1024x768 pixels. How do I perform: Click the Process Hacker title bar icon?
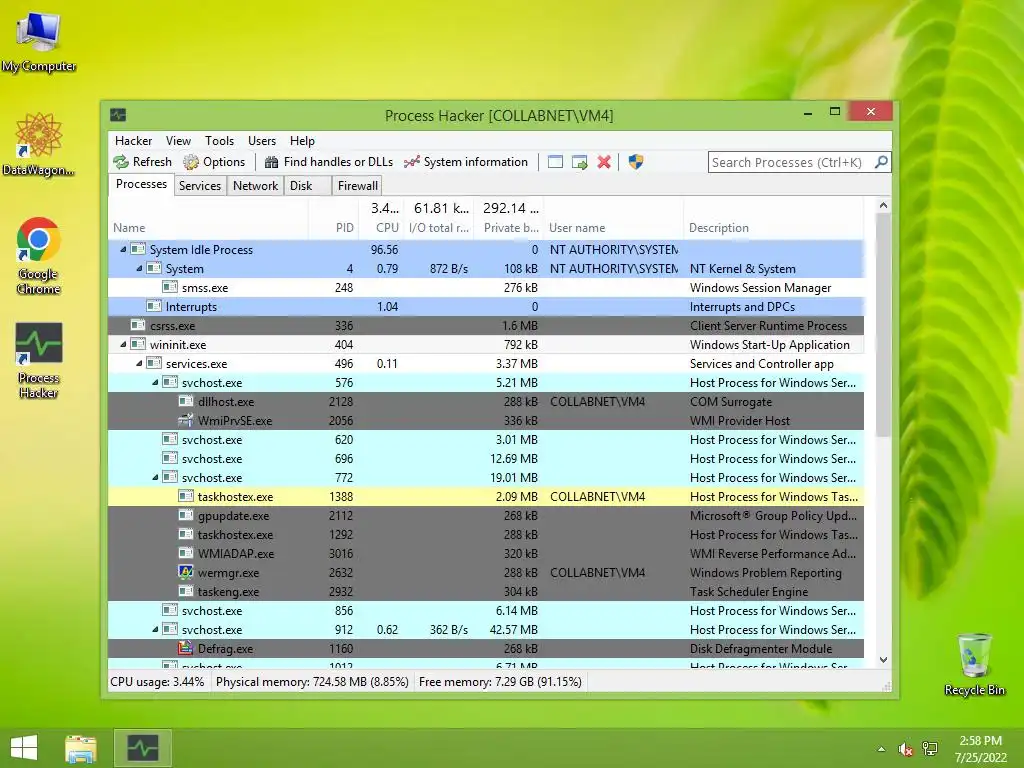point(118,115)
